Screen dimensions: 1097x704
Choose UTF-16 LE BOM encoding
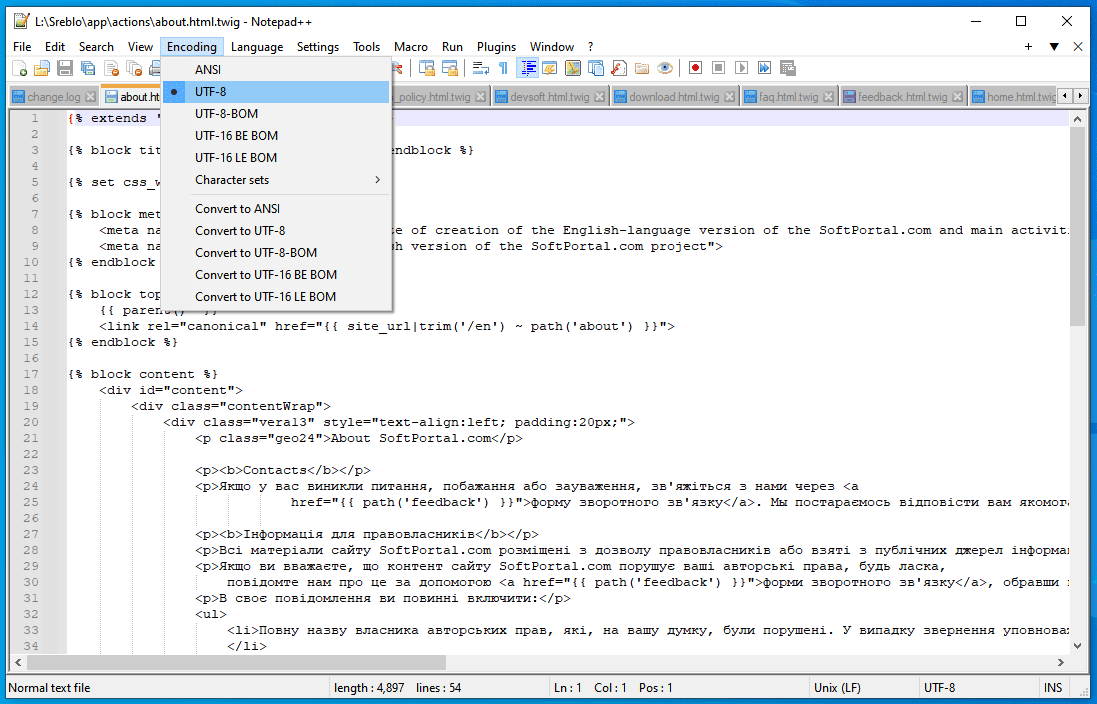[x=276, y=157]
